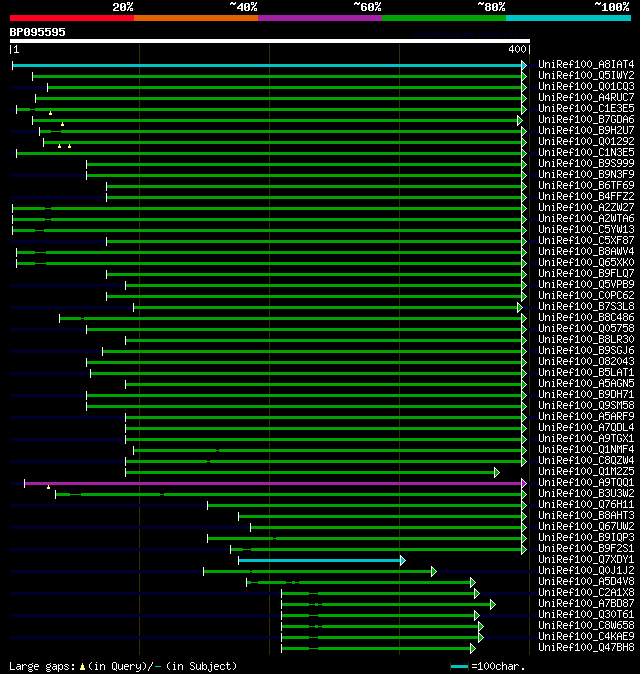This screenshot has width=640, height=674.
Task: Click the UniRef100_C1E3E5 hit label
Action: [x=586, y=108]
